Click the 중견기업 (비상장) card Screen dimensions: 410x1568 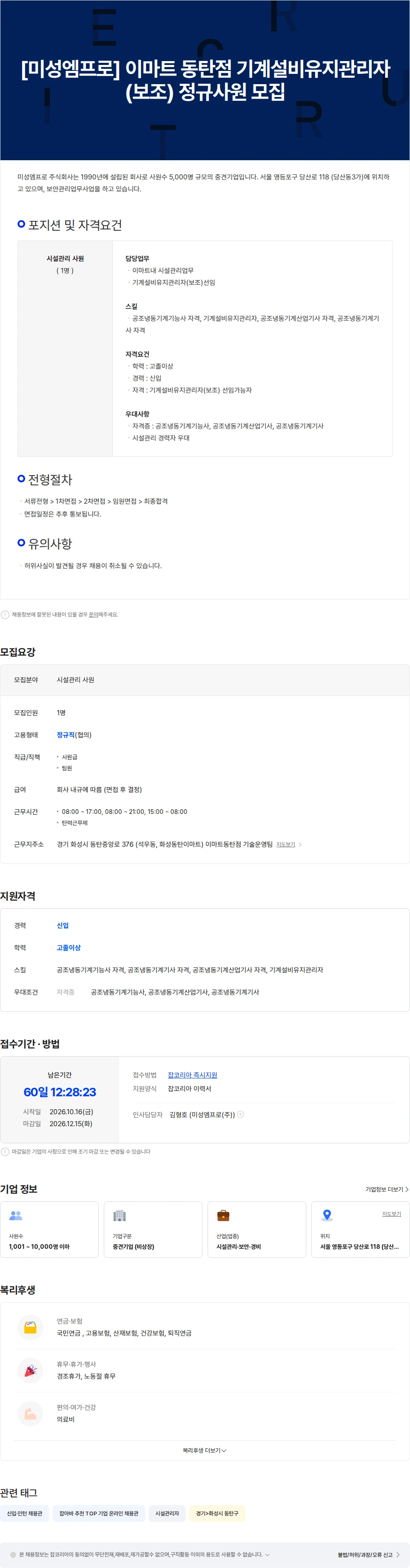[x=153, y=1230]
